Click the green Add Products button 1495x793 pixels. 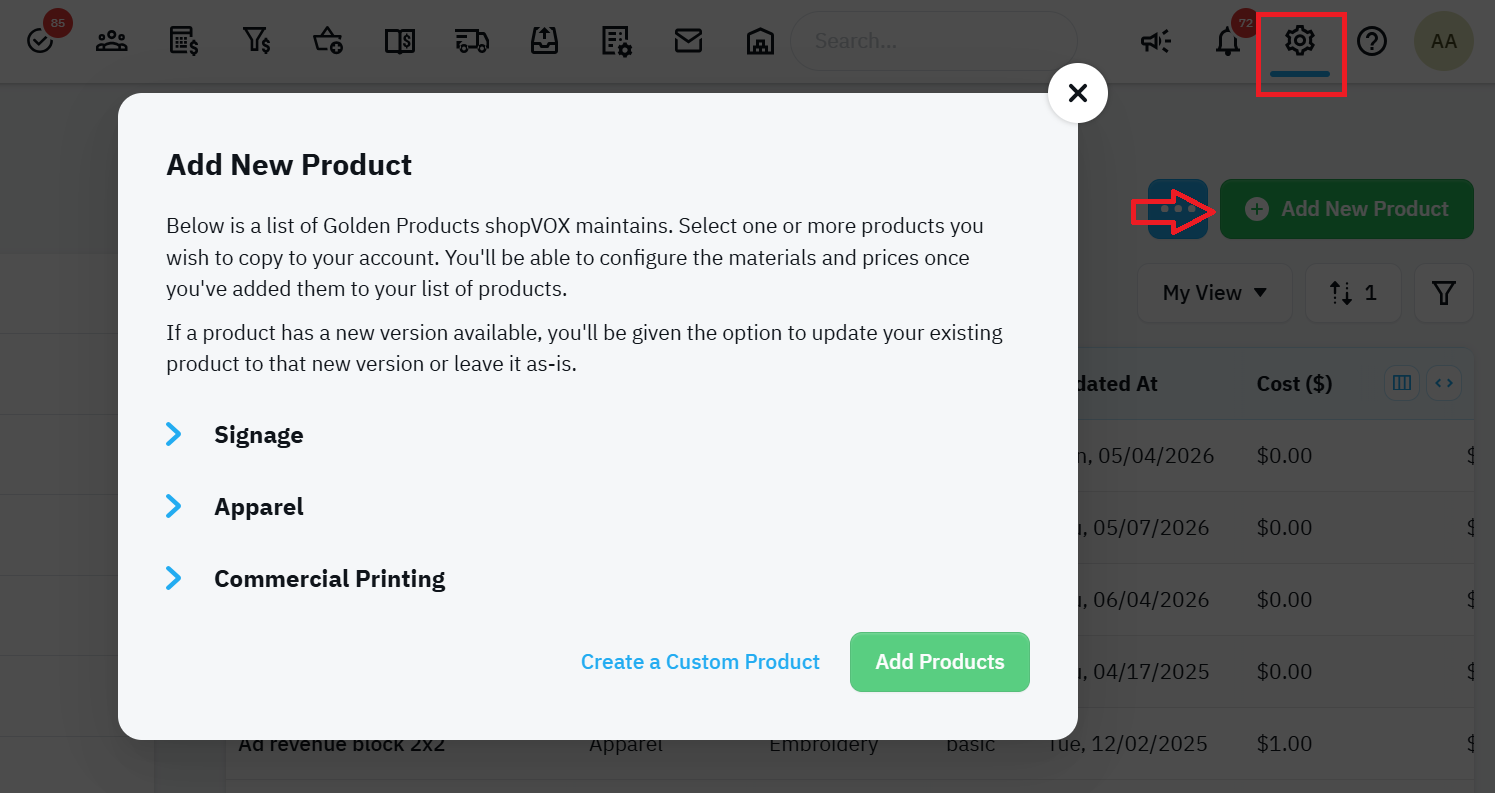pos(940,662)
